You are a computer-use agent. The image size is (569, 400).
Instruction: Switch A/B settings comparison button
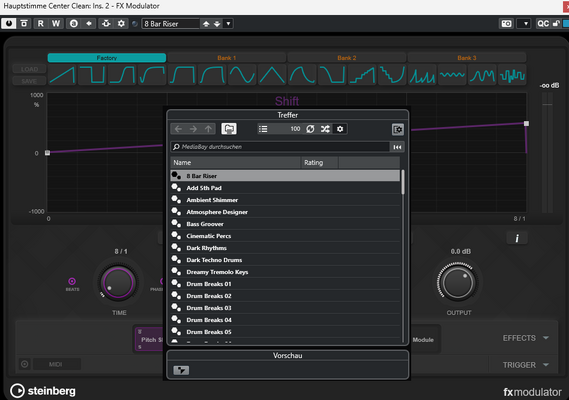(x=74, y=24)
